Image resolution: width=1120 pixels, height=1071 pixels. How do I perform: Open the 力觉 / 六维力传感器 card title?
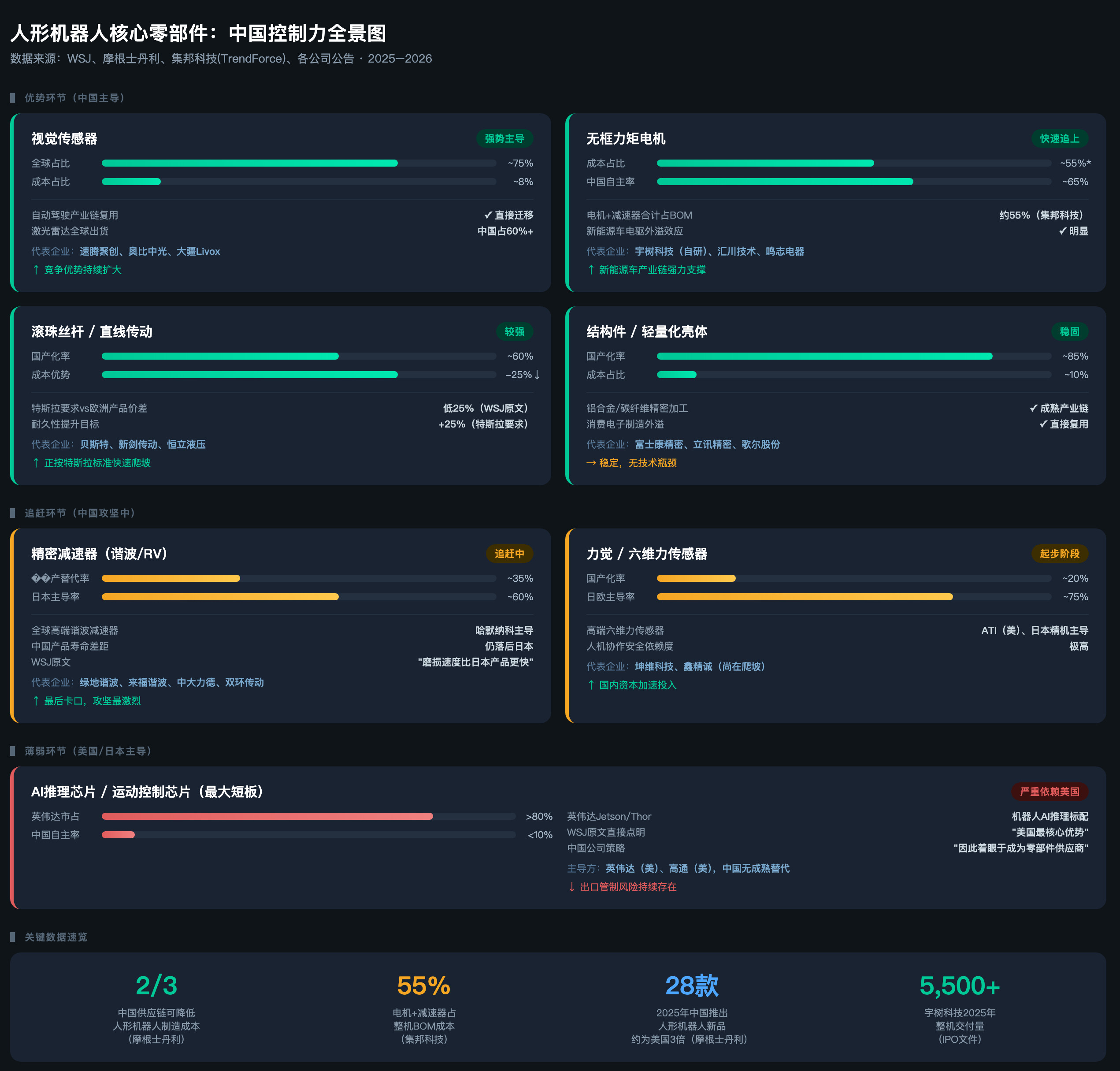648,554
